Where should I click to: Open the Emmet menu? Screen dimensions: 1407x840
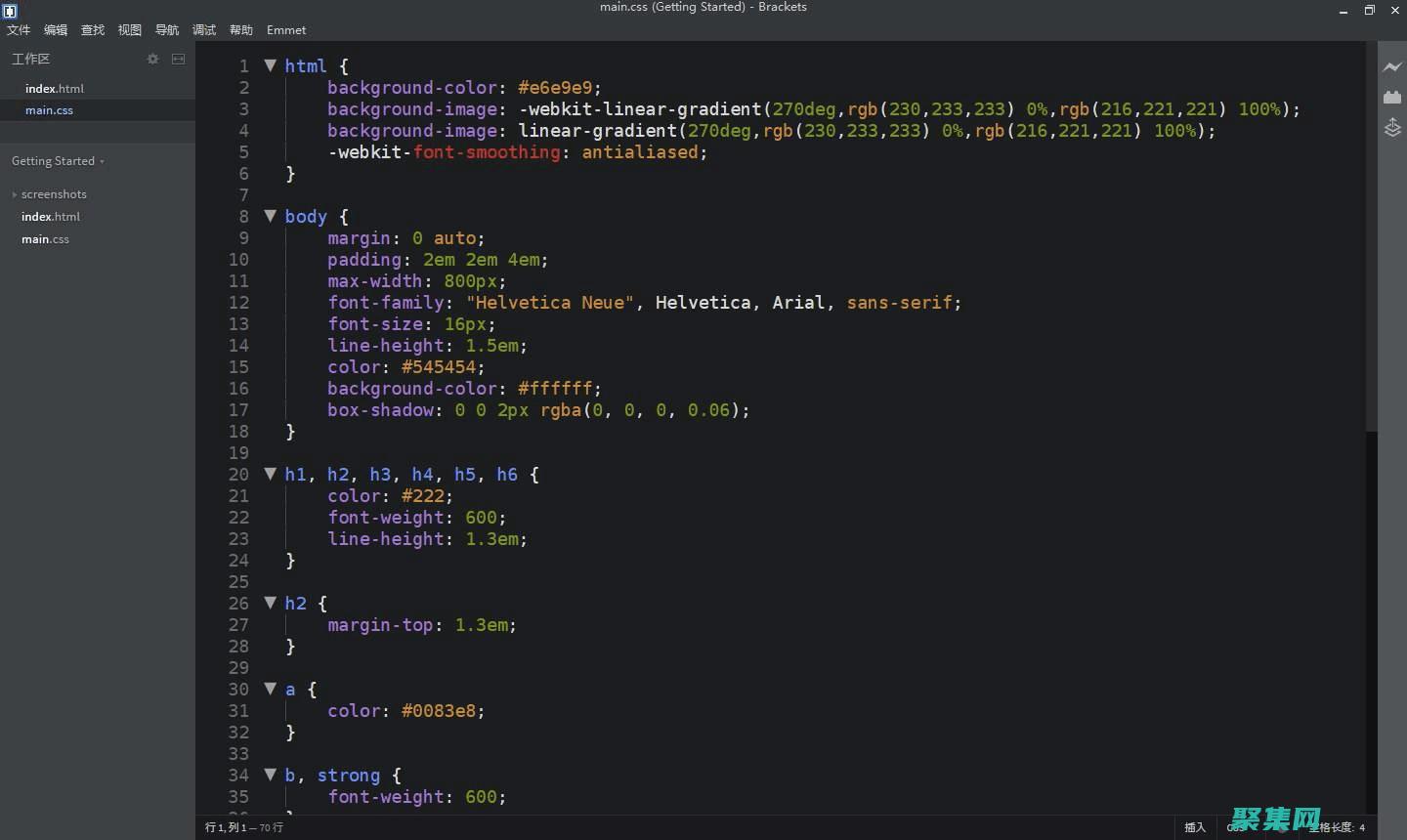coord(285,30)
